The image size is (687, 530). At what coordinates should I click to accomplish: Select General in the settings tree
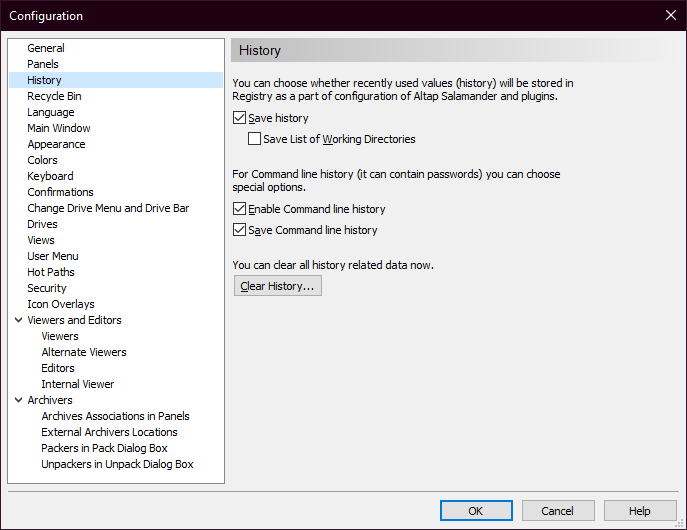[46, 48]
